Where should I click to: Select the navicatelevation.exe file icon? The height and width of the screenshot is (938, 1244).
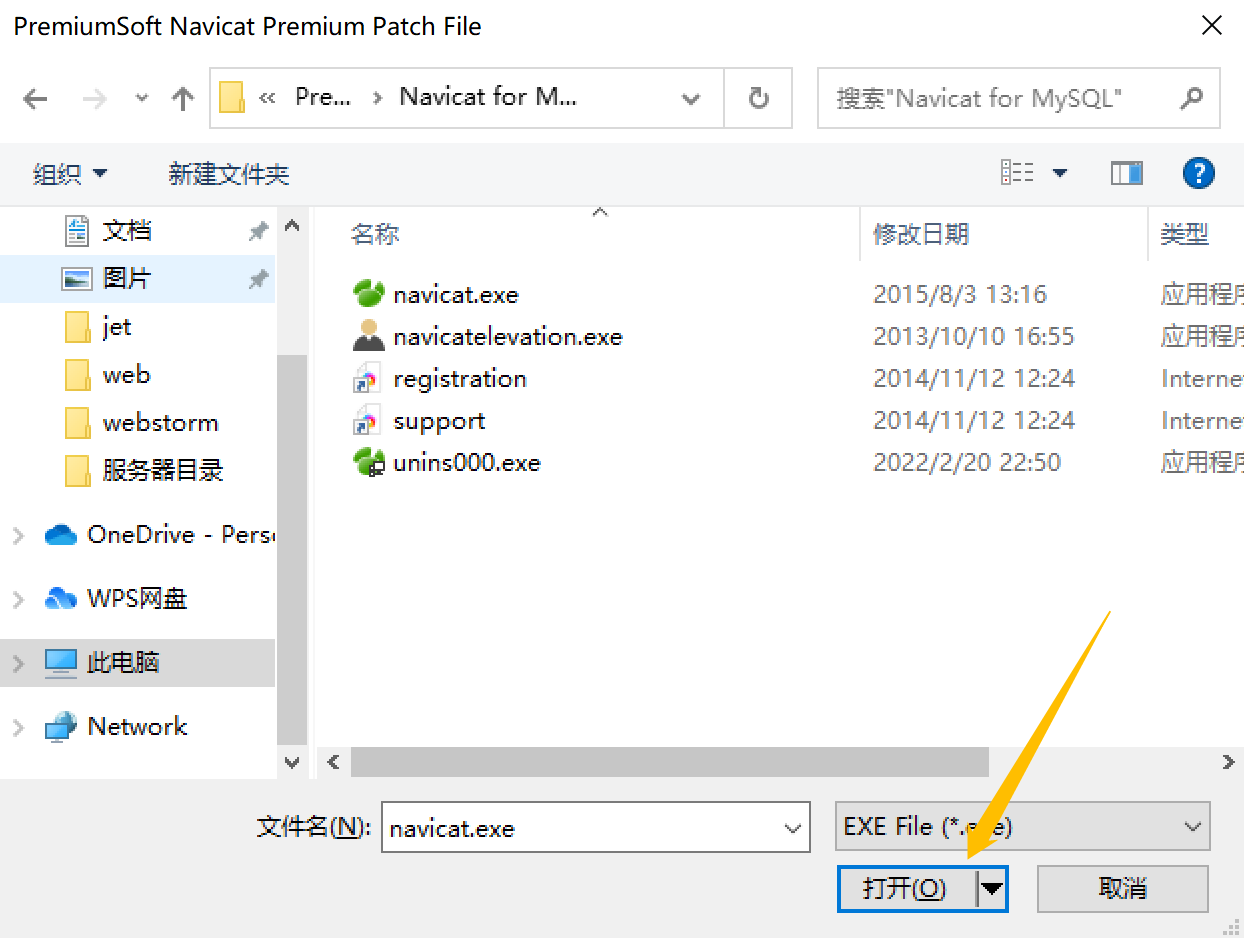coord(368,336)
